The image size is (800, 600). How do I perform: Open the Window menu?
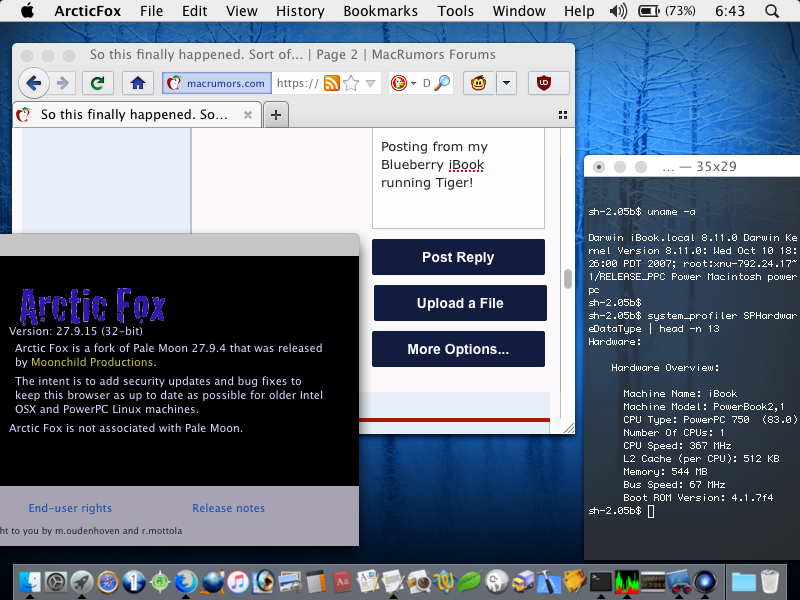(x=519, y=11)
